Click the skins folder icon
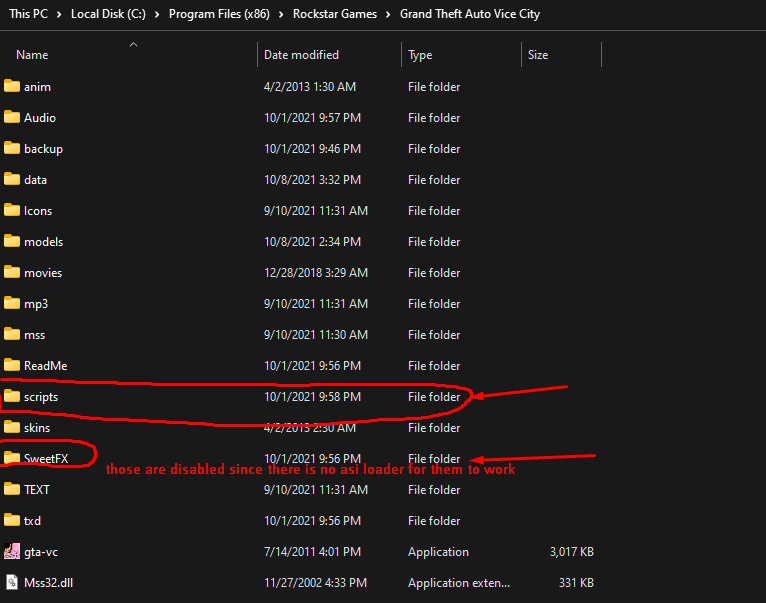 tap(12, 427)
